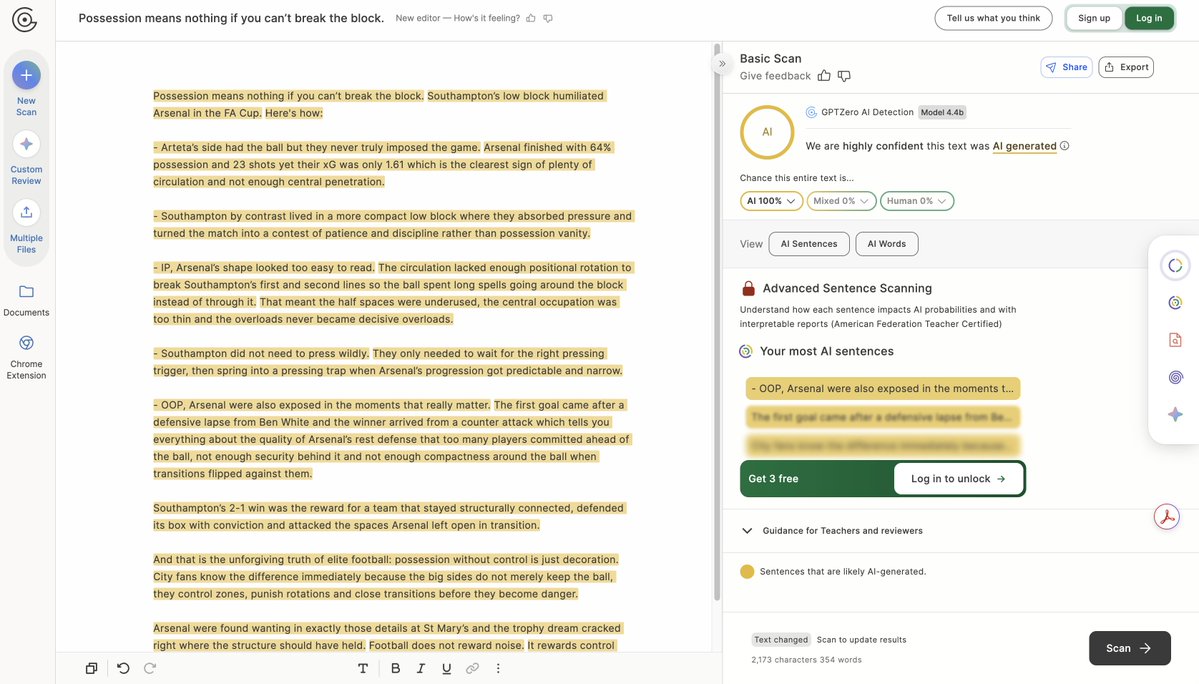Click Tell us what you think
The width and height of the screenshot is (1199, 684).
(993, 18)
